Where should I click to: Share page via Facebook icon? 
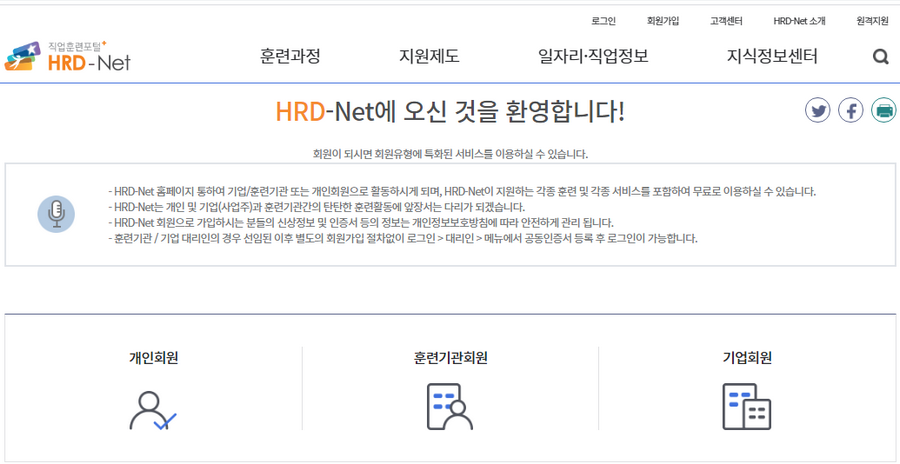point(851,110)
